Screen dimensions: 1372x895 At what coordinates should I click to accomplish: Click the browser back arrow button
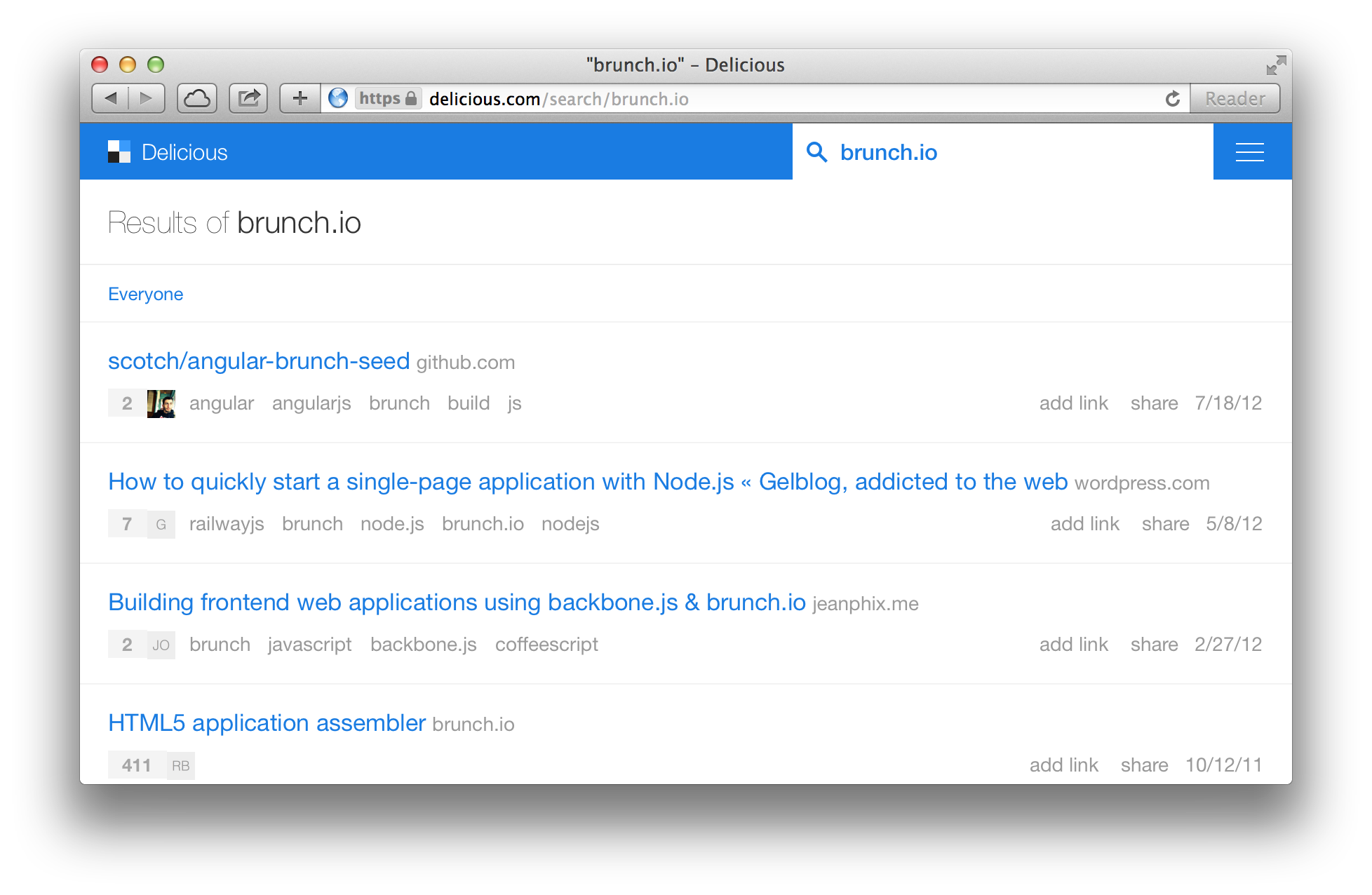(x=111, y=98)
